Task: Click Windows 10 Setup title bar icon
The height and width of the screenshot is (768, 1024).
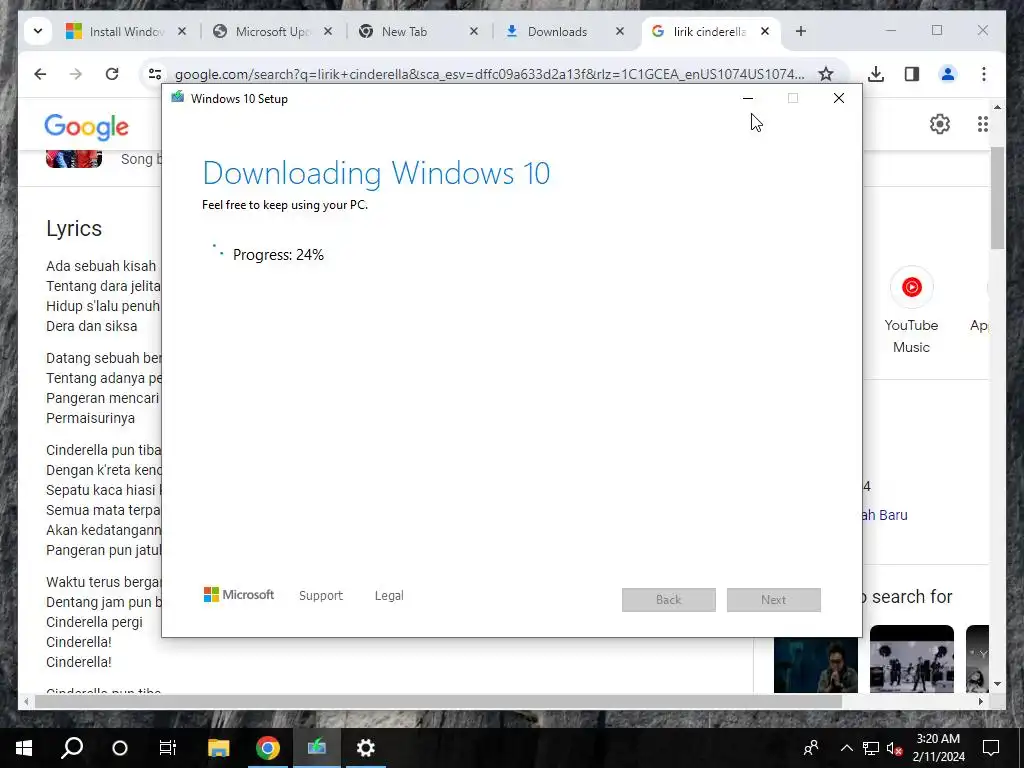Action: pos(178,98)
